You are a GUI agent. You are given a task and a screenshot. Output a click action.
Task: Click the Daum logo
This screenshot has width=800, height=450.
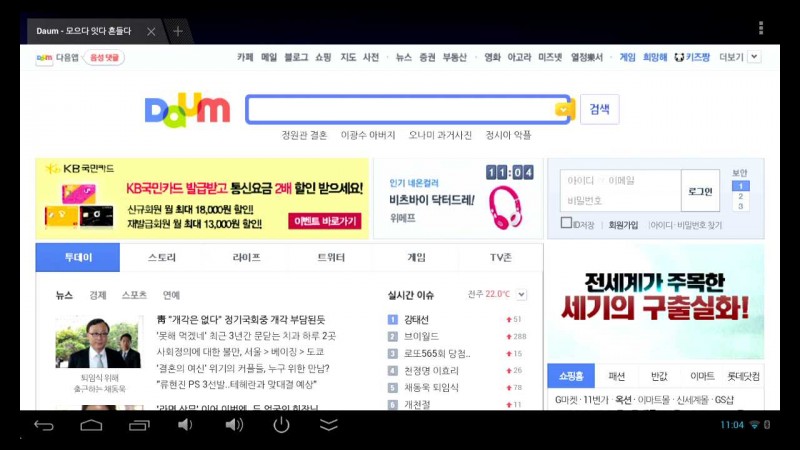tap(187, 110)
